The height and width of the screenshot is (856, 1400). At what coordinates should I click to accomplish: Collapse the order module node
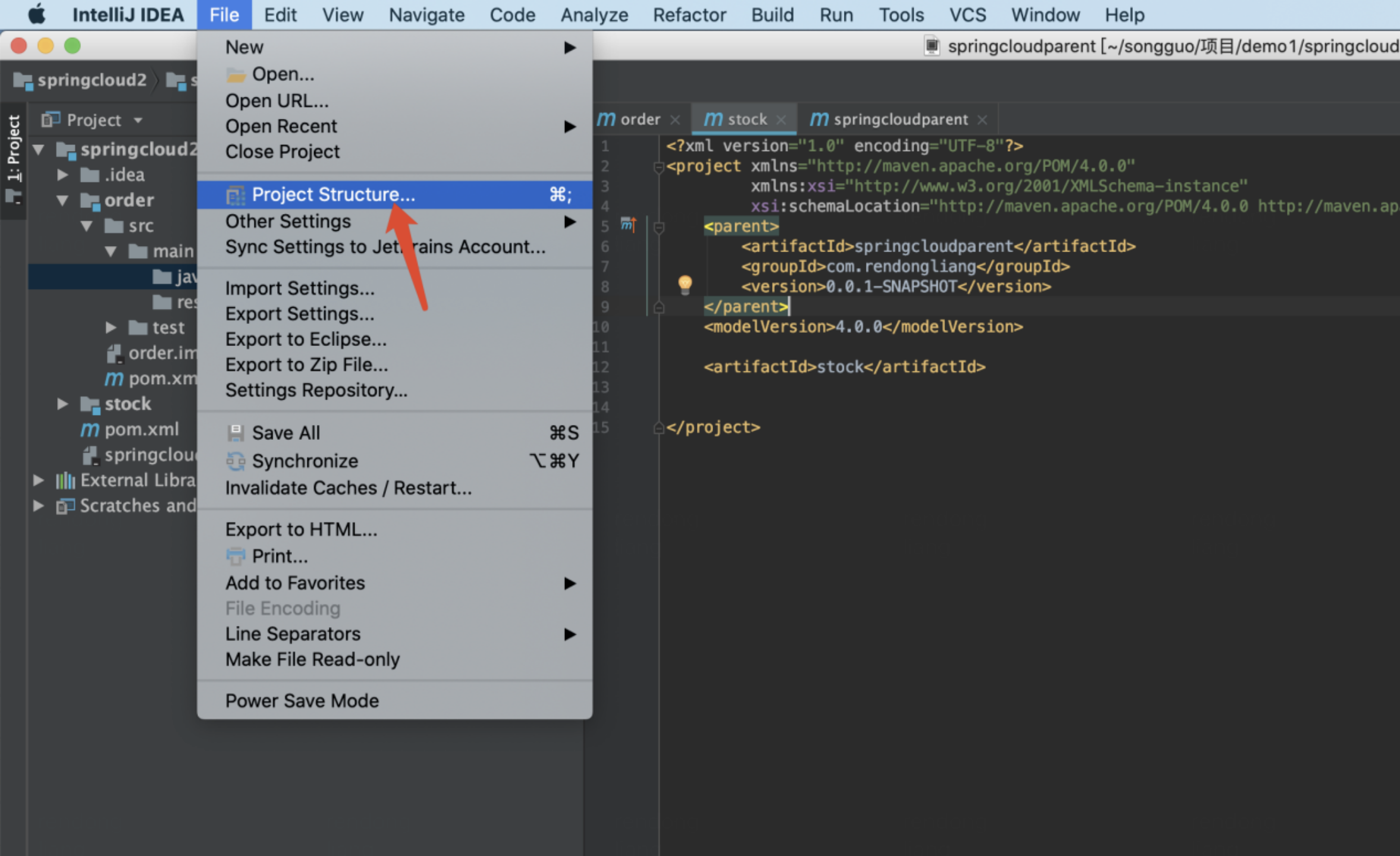click(x=63, y=201)
